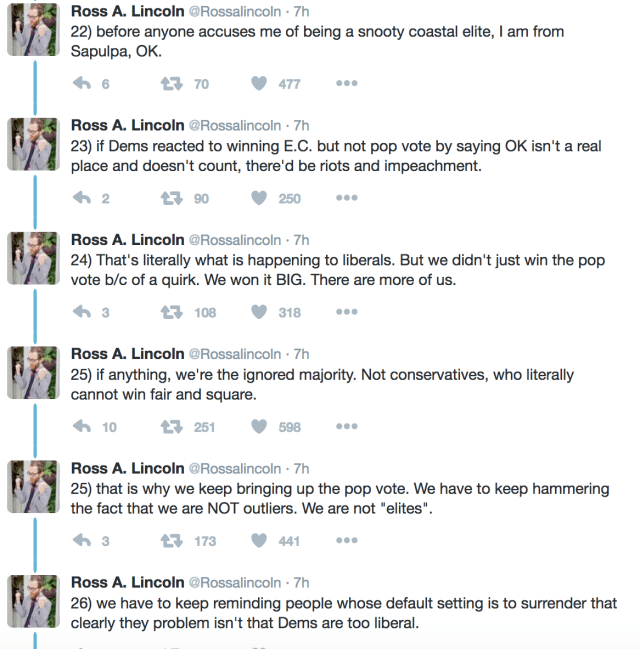Viewport: 640px width, 649px height.
Task: Like the tweet with 598 likes
Action: tap(259, 427)
